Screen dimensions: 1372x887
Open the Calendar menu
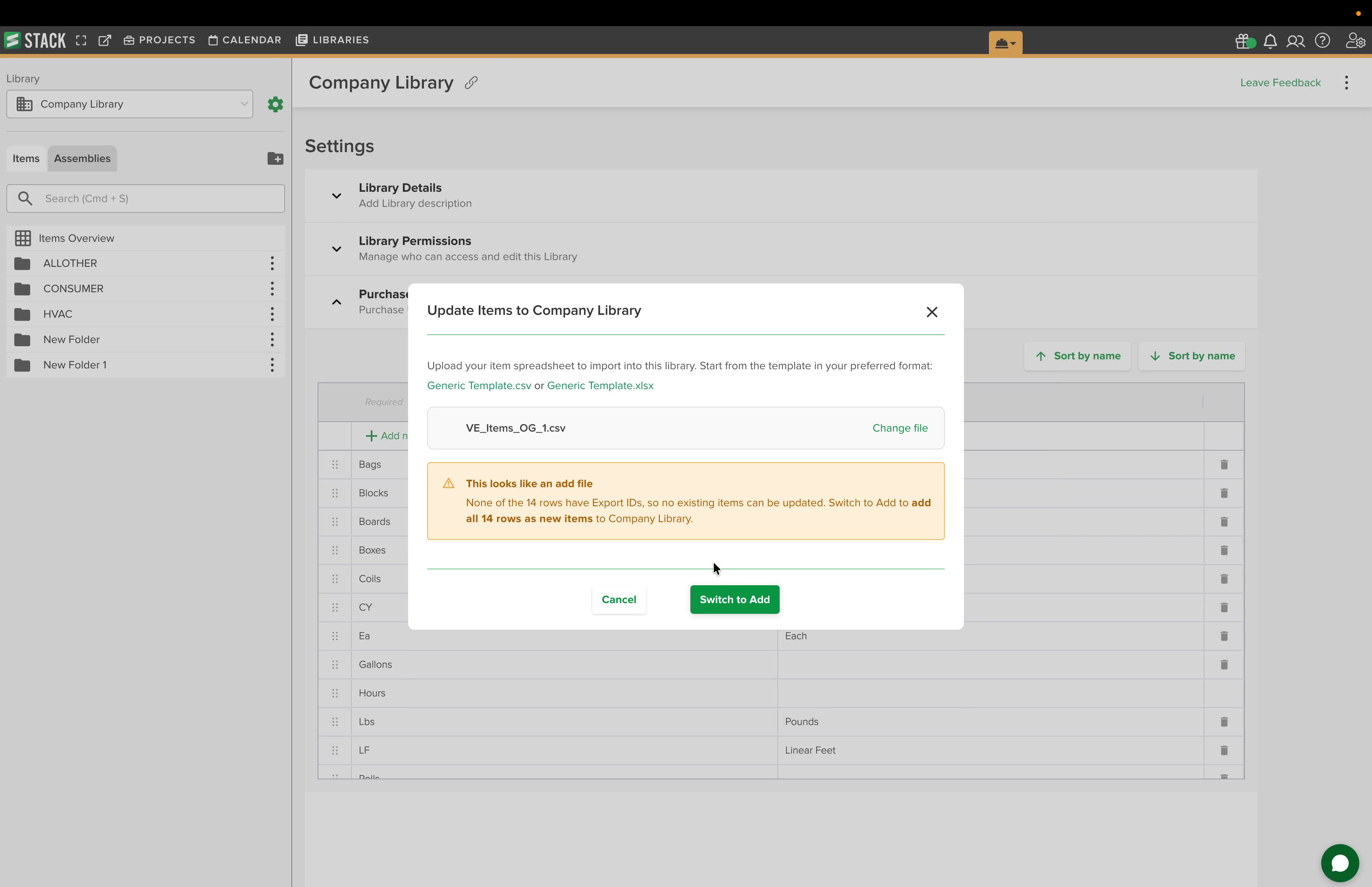pos(245,40)
